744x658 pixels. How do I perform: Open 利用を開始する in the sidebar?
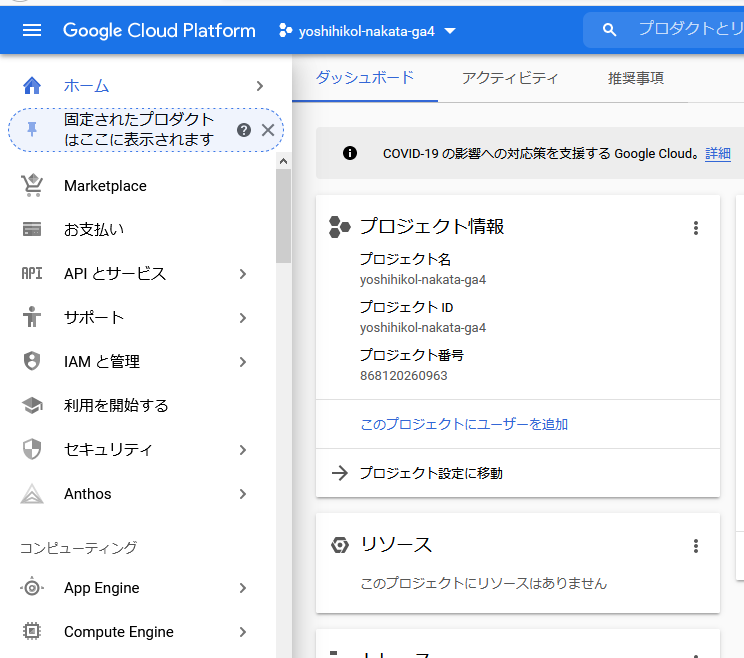116,405
